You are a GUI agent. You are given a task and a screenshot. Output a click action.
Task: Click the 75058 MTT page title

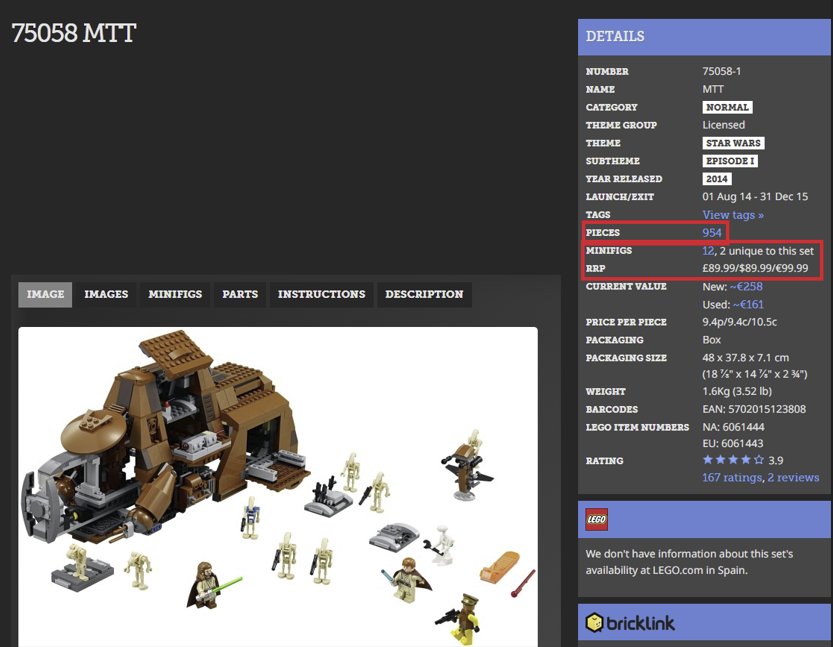coord(74,33)
